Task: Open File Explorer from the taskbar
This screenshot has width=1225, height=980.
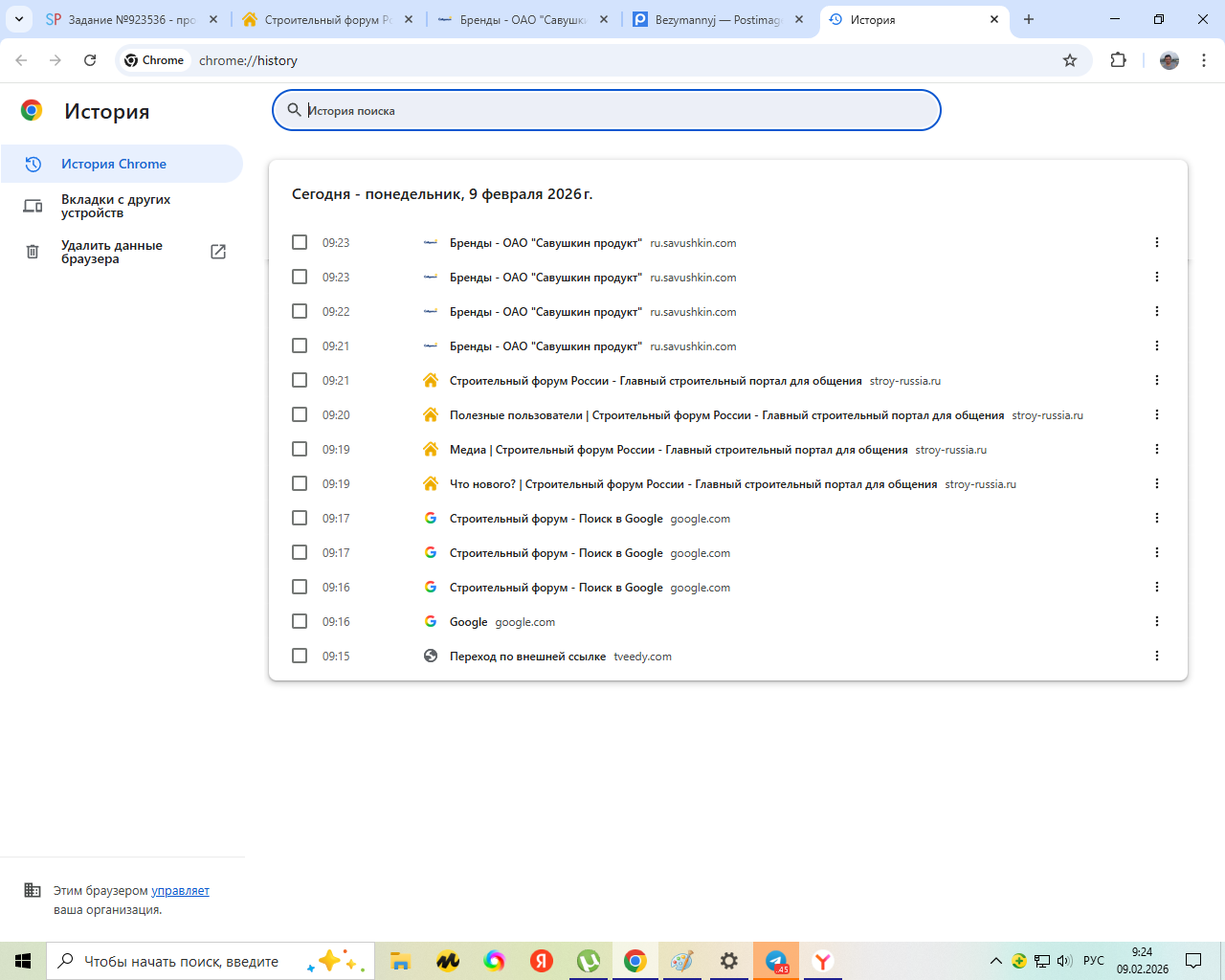Action: point(400,961)
